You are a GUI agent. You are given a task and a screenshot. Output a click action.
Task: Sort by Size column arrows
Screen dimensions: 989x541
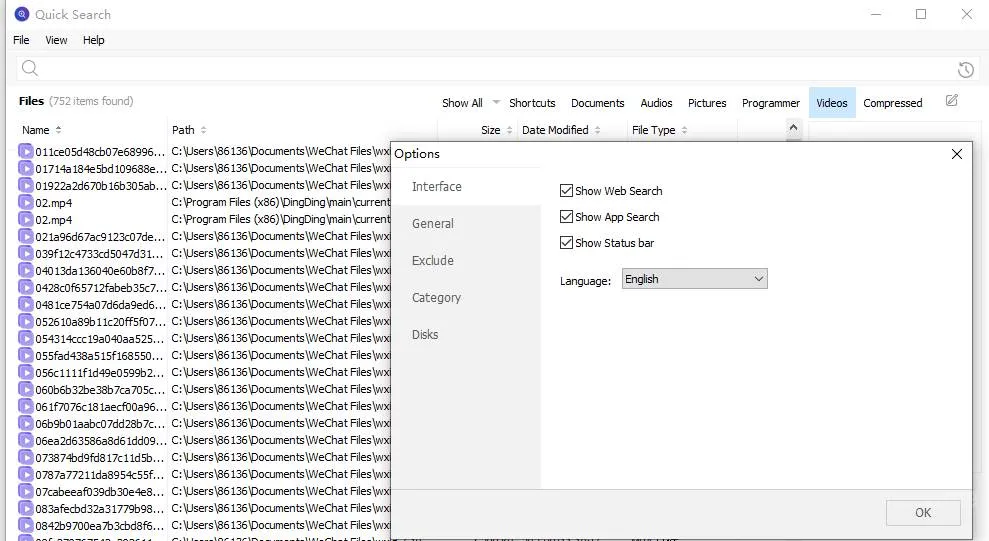510,130
